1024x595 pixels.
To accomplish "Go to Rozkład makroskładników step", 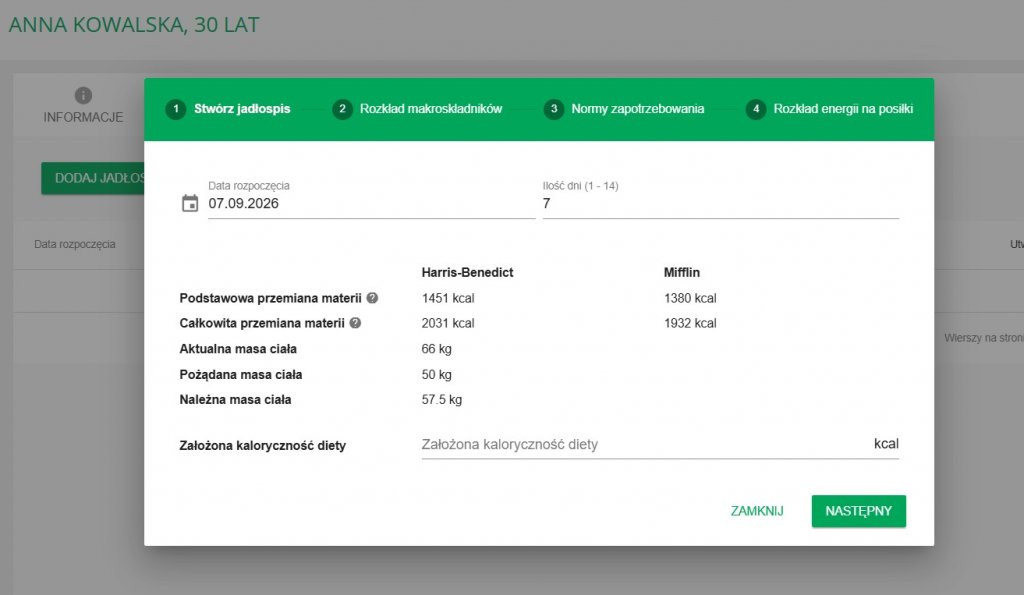I will [431, 109].
